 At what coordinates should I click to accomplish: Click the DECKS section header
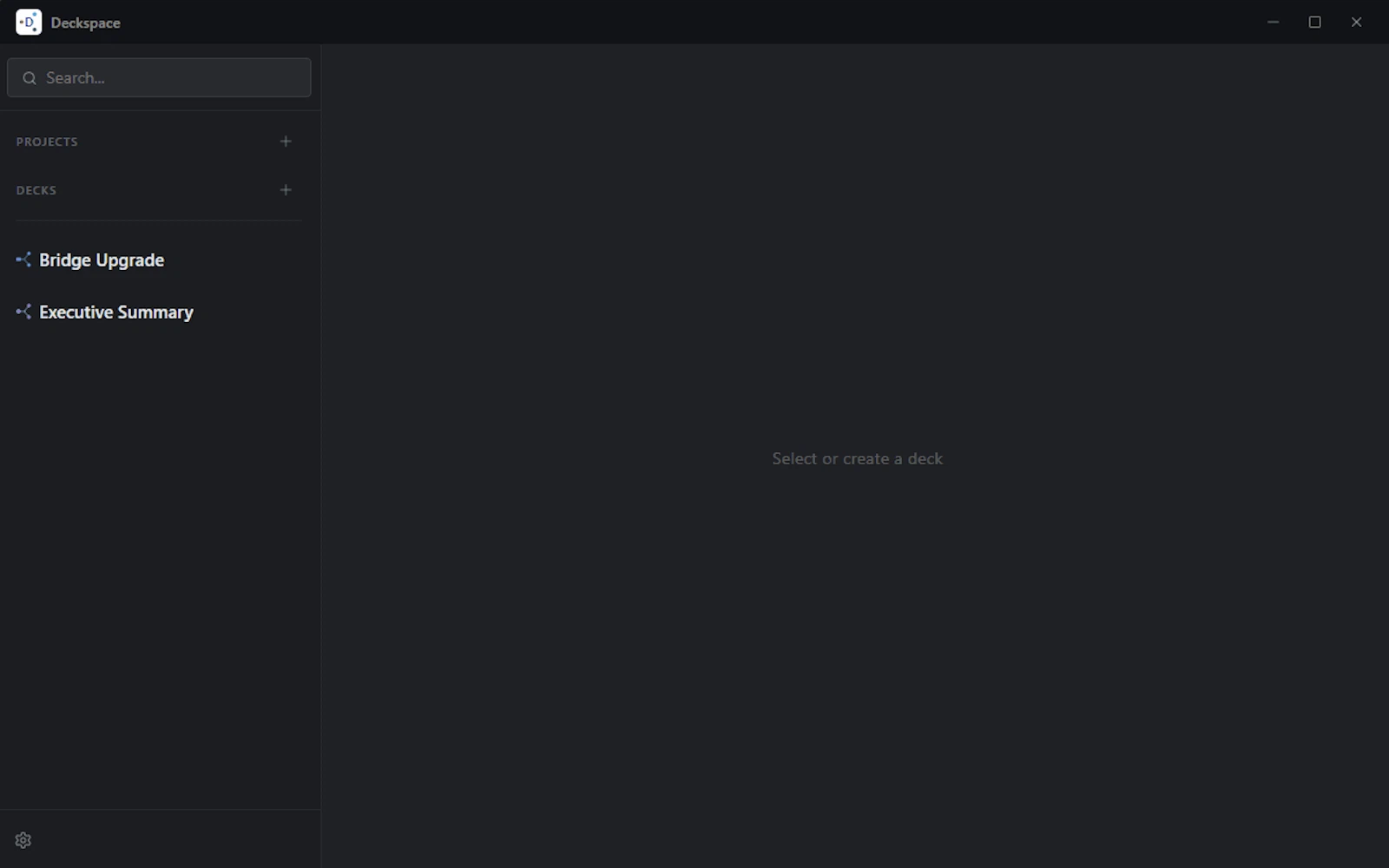pyautogui.click(x=36, y=190)
